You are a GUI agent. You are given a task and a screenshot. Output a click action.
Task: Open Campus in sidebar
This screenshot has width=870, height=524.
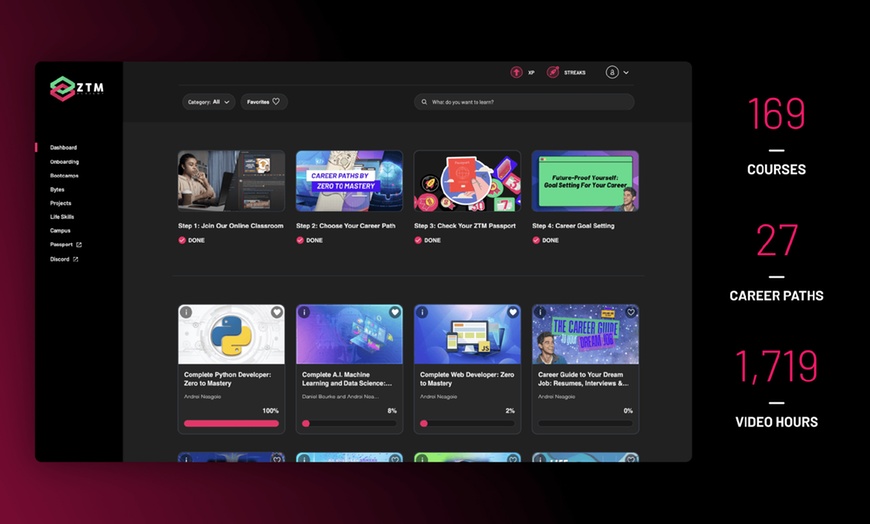[60, 230]
